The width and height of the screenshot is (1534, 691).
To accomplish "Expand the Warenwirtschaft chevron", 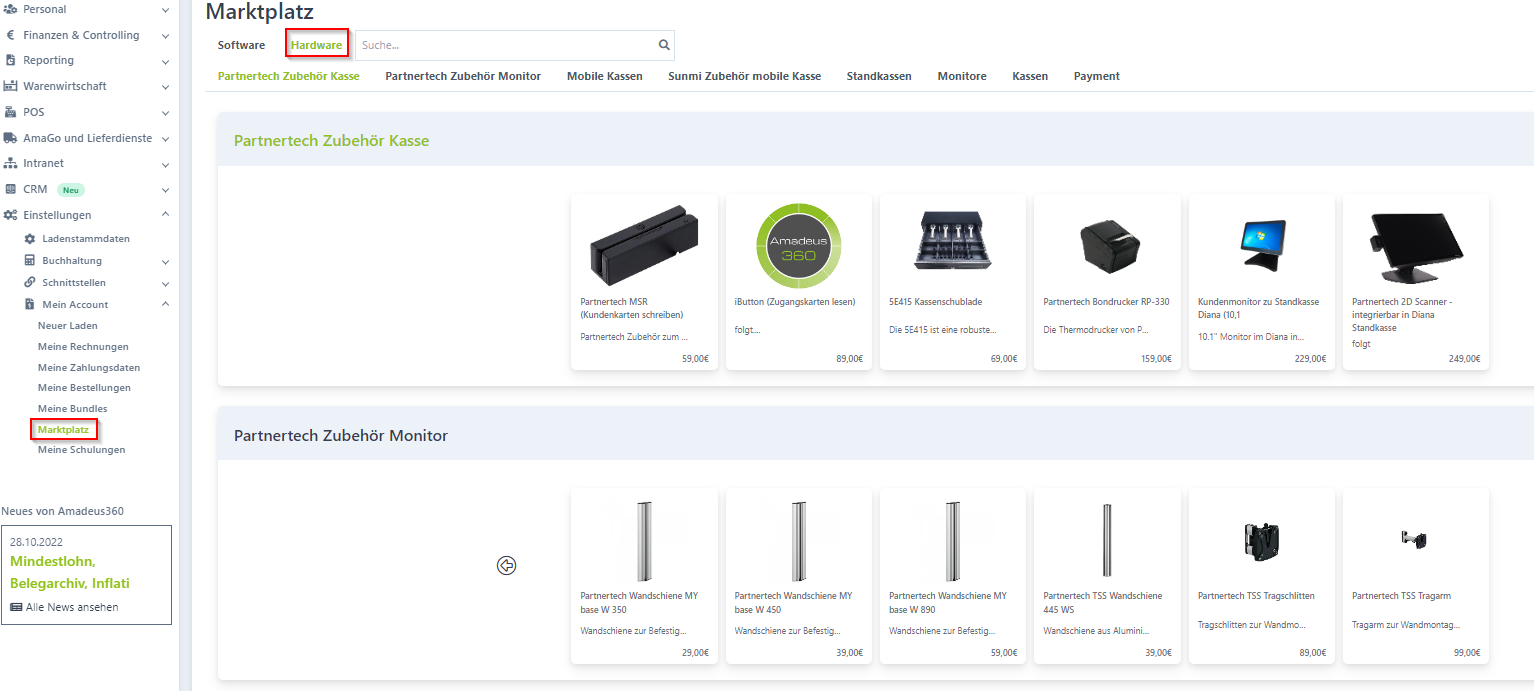I will (x=165, y=87).
